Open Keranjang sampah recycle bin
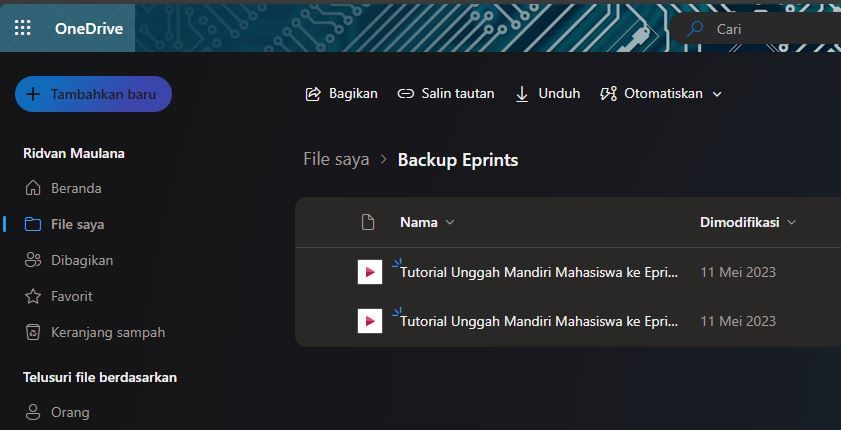Image resolution: width=841 pixels, height=430 pixels. pyautogui.click(x=107, y=332)
